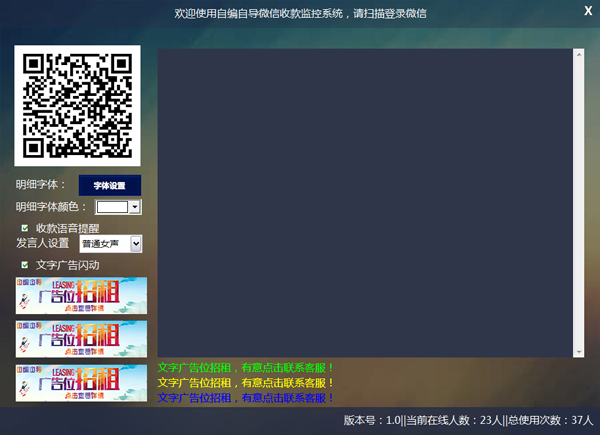This screenshot has height=435, width=600.
Task: Click the 版本号 status bar text
Action: coord(468,420)
